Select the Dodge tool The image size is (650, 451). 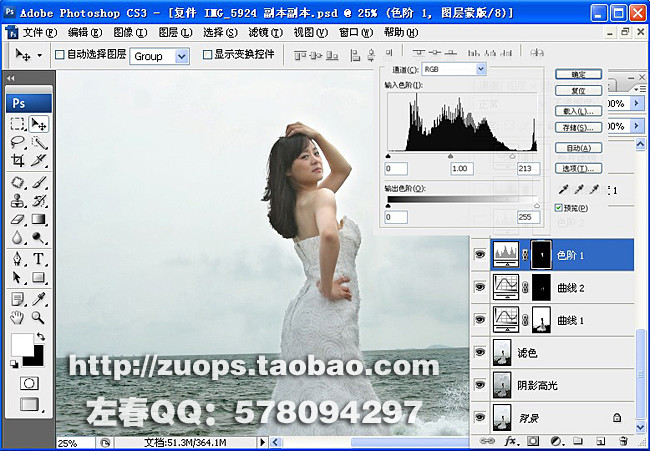(x=39, y=237)
